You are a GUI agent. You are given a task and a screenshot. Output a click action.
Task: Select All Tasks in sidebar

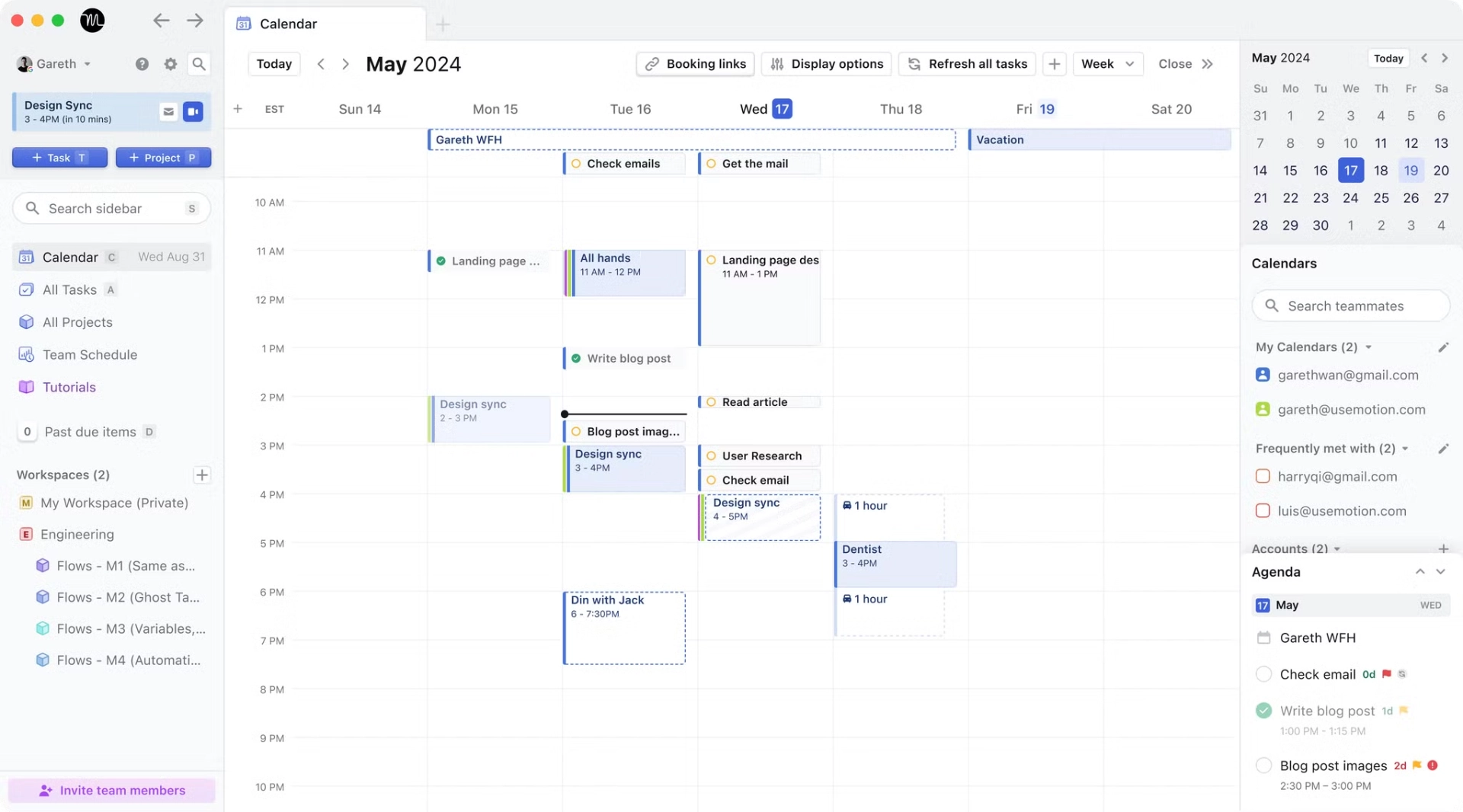[69, 290]
